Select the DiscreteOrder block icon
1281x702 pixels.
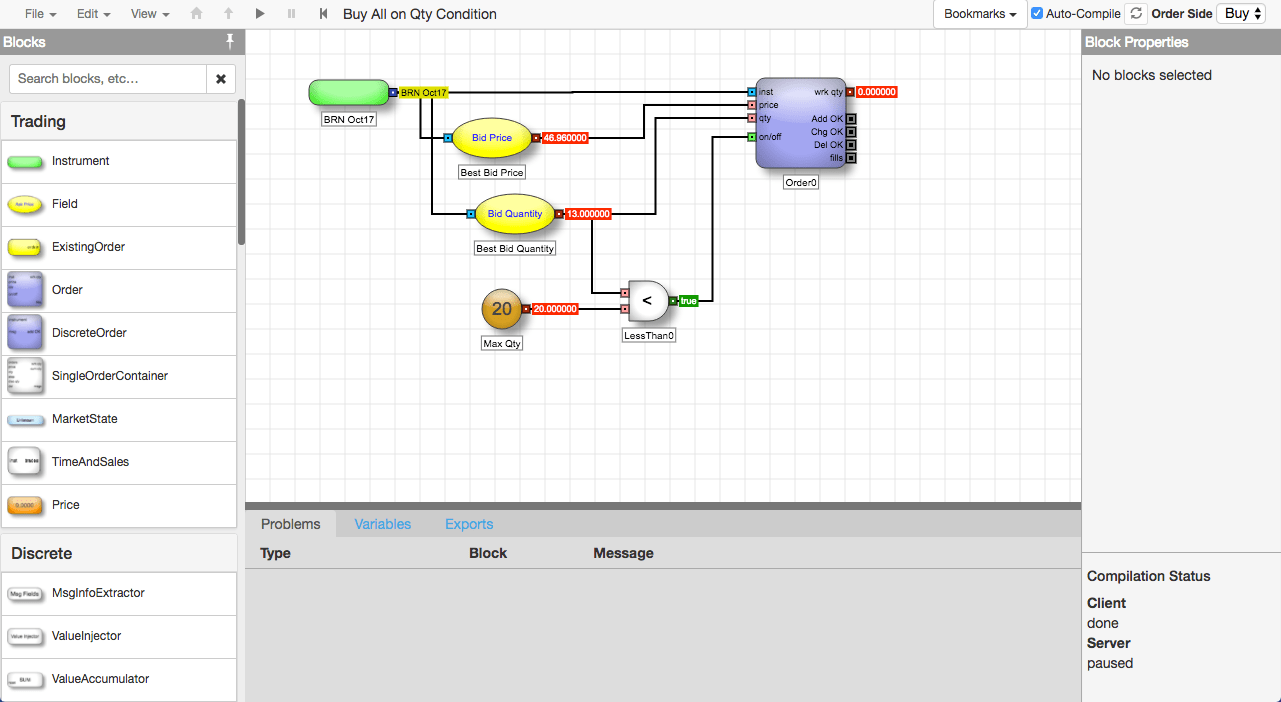click(24, 333)
